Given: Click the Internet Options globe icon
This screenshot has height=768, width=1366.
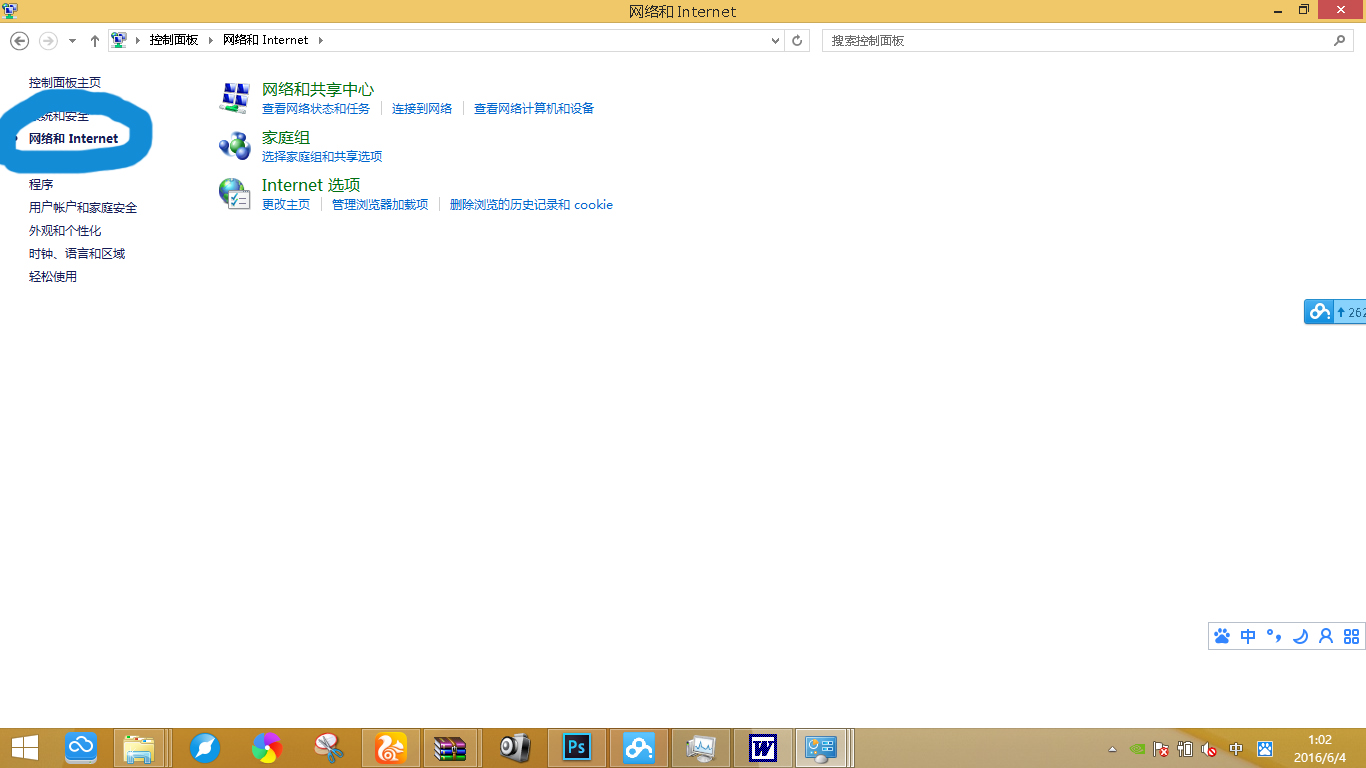Looking at the screenshot, I should 233,193.
